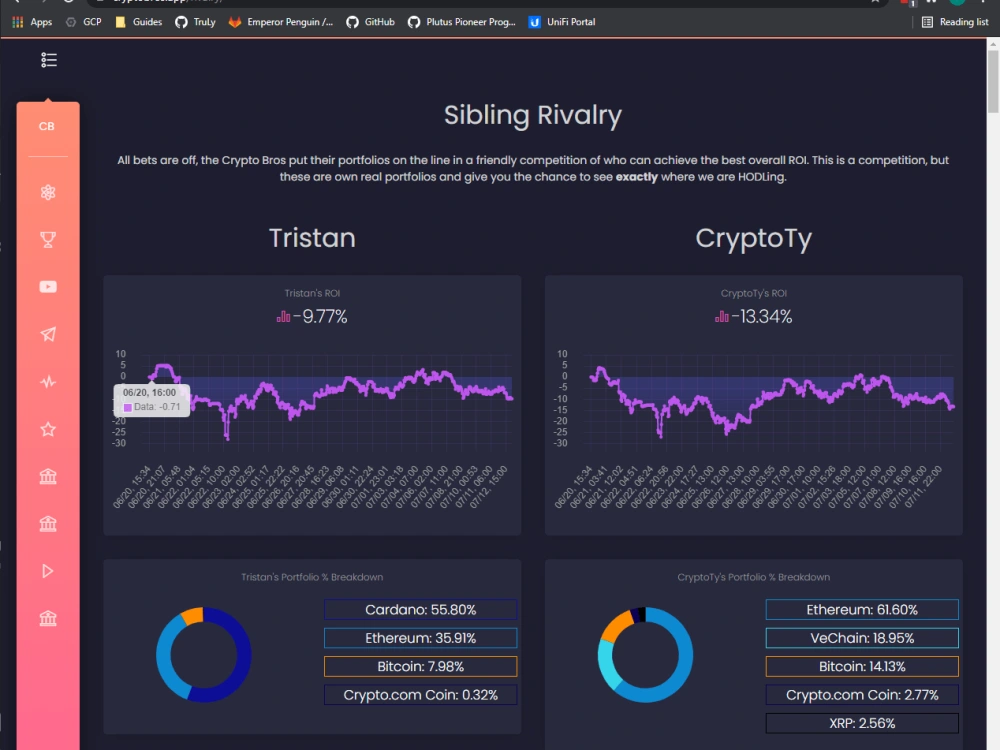Click CryptoTy's Ethereum: 61.60% label
Viewport: 1000px width, 750px height.
[x=862, y=610]
